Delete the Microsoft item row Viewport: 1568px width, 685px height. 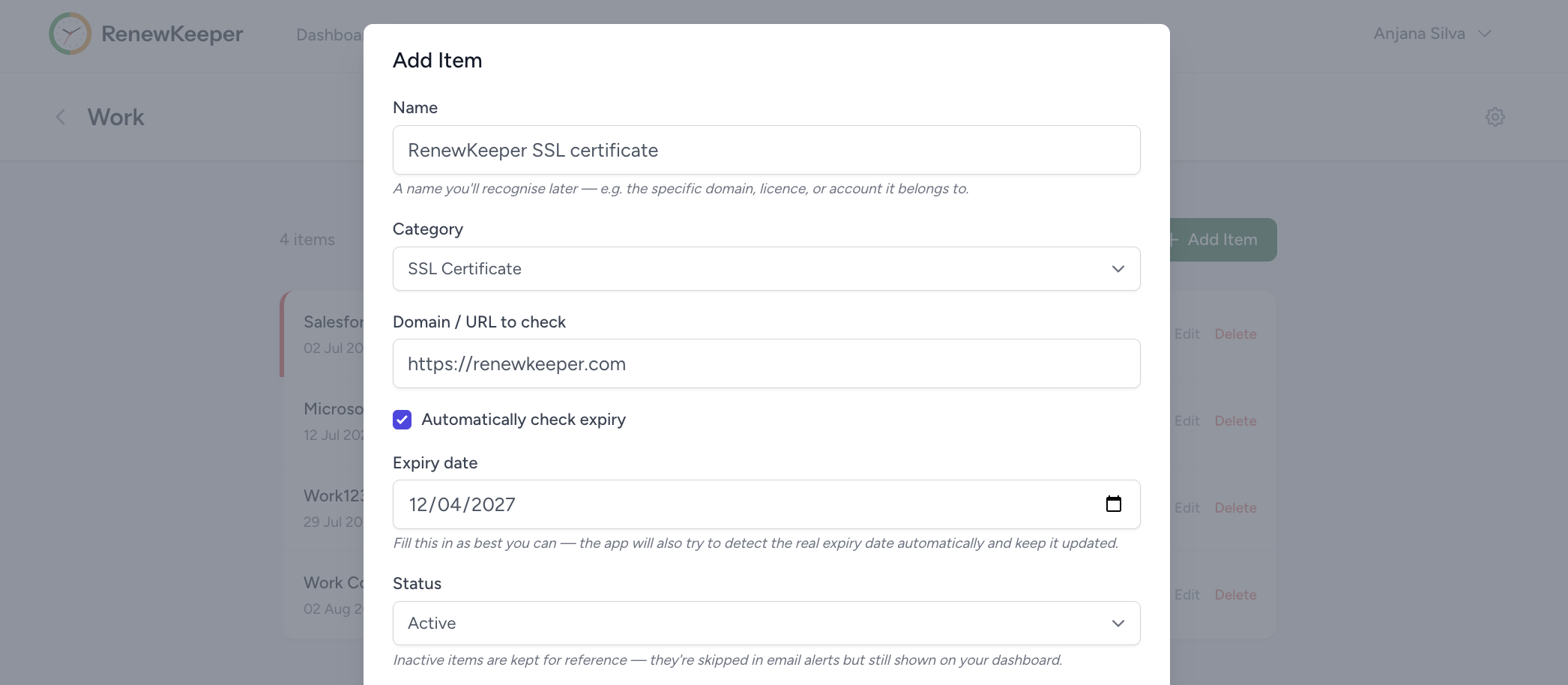tap(1235, 421)
